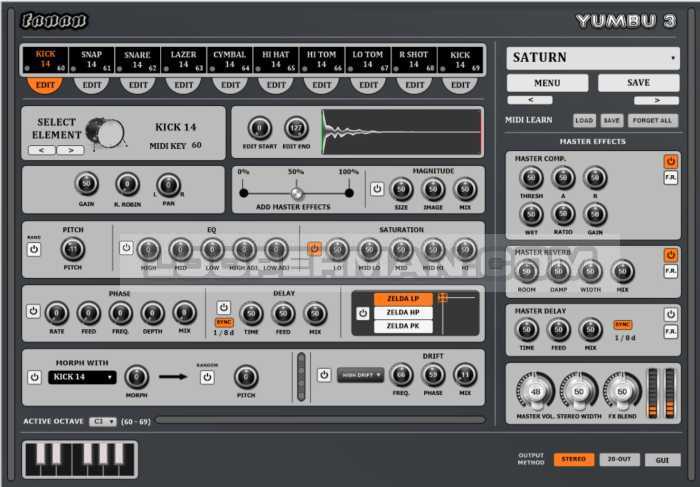Click the Stereo Width knob
The width and height of the screenshot is (700, 487).
[x=579, y=392]
